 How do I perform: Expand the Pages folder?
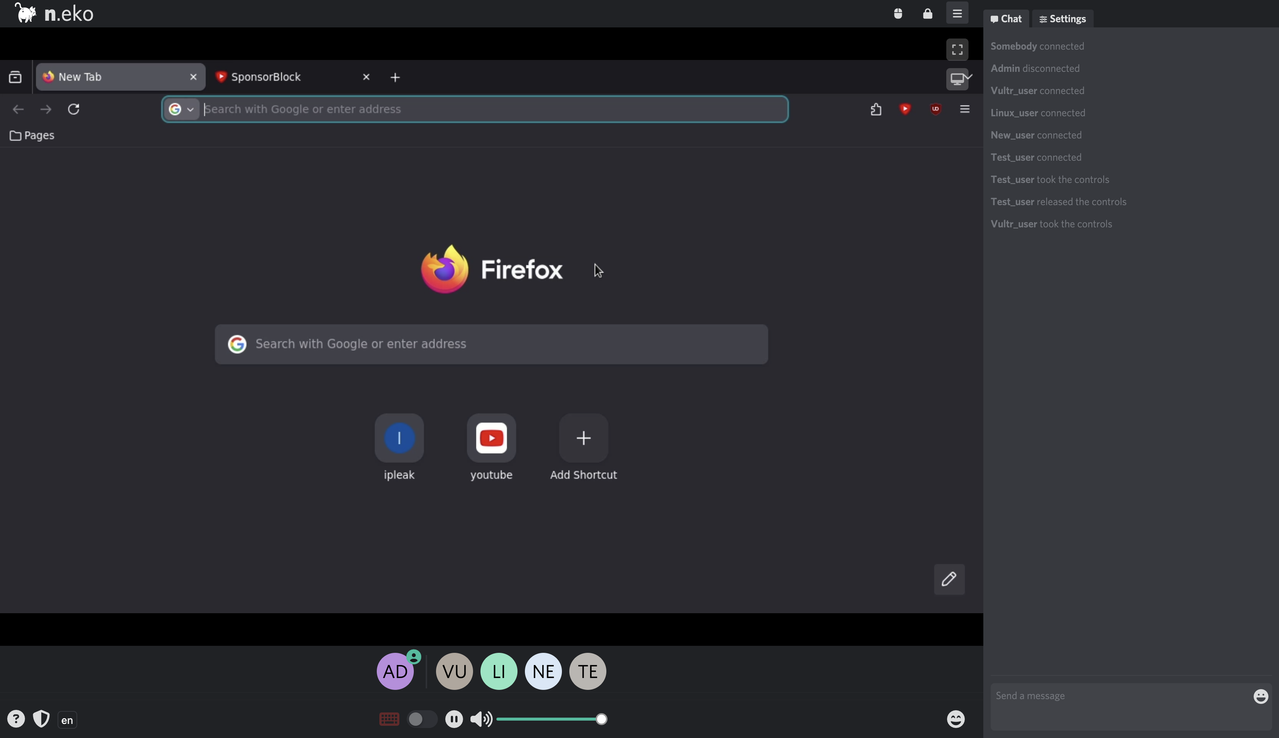point(31,135)
